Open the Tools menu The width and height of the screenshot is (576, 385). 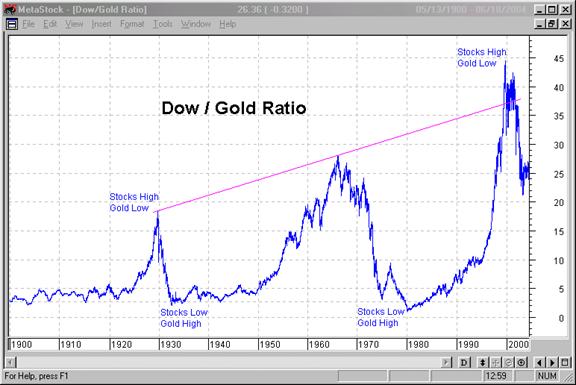point(162,24)
